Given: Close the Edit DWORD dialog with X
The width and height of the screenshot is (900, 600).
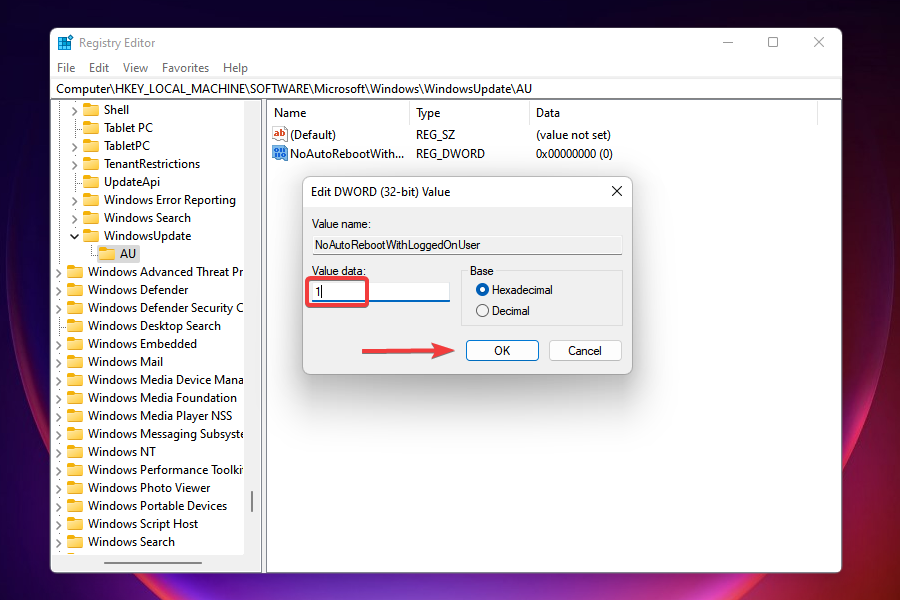Looking at the screenshot, I should [x=616, y=191].
